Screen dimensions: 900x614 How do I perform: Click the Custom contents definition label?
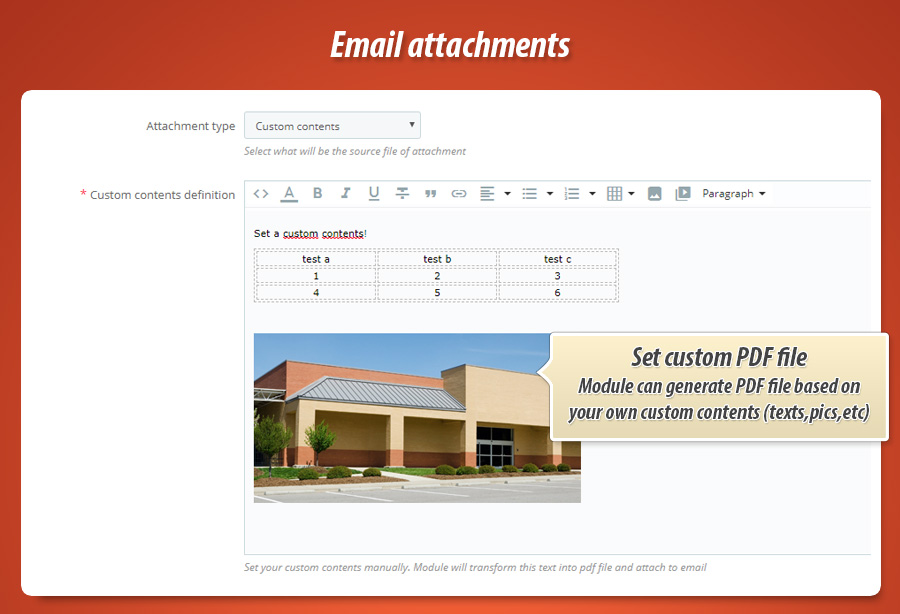coord(160,195)
